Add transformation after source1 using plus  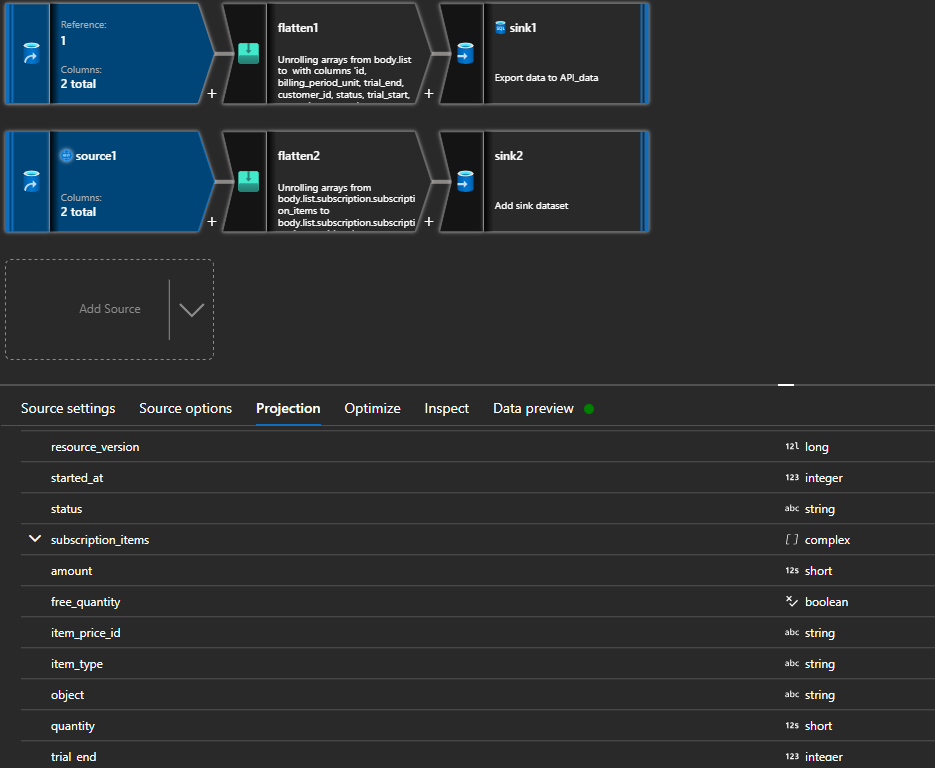pyautogui.click(x=212, y=221)
